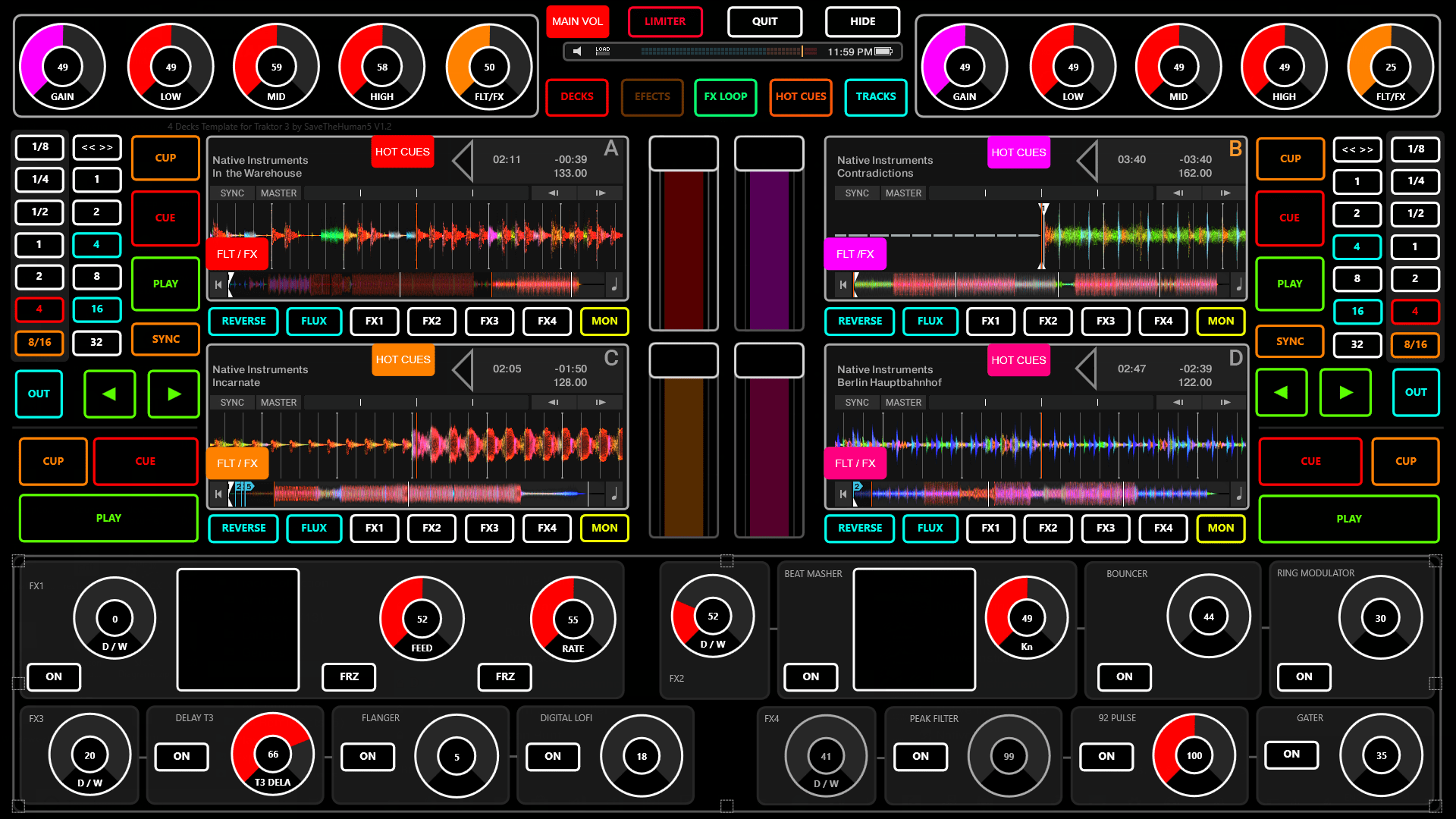Image resolution: width=1456 pixels, height=819 pixels.
Task: Click the right green arrow on right loop panel
Action: (x=1346, y=392)
